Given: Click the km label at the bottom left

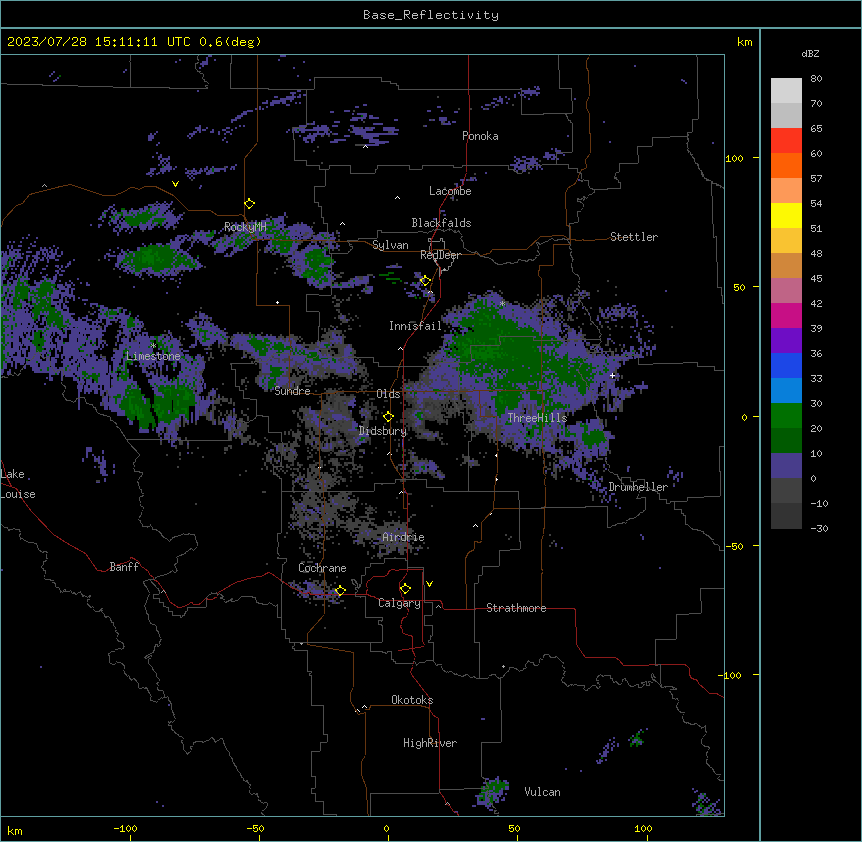Looking at the screenshot, I should pyautogui.click(x=15, y=830).
